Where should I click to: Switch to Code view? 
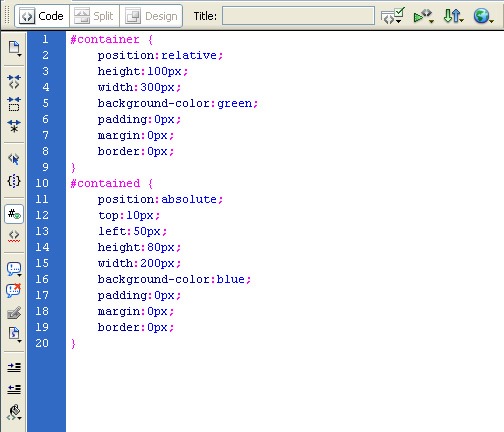pos(42,16)
